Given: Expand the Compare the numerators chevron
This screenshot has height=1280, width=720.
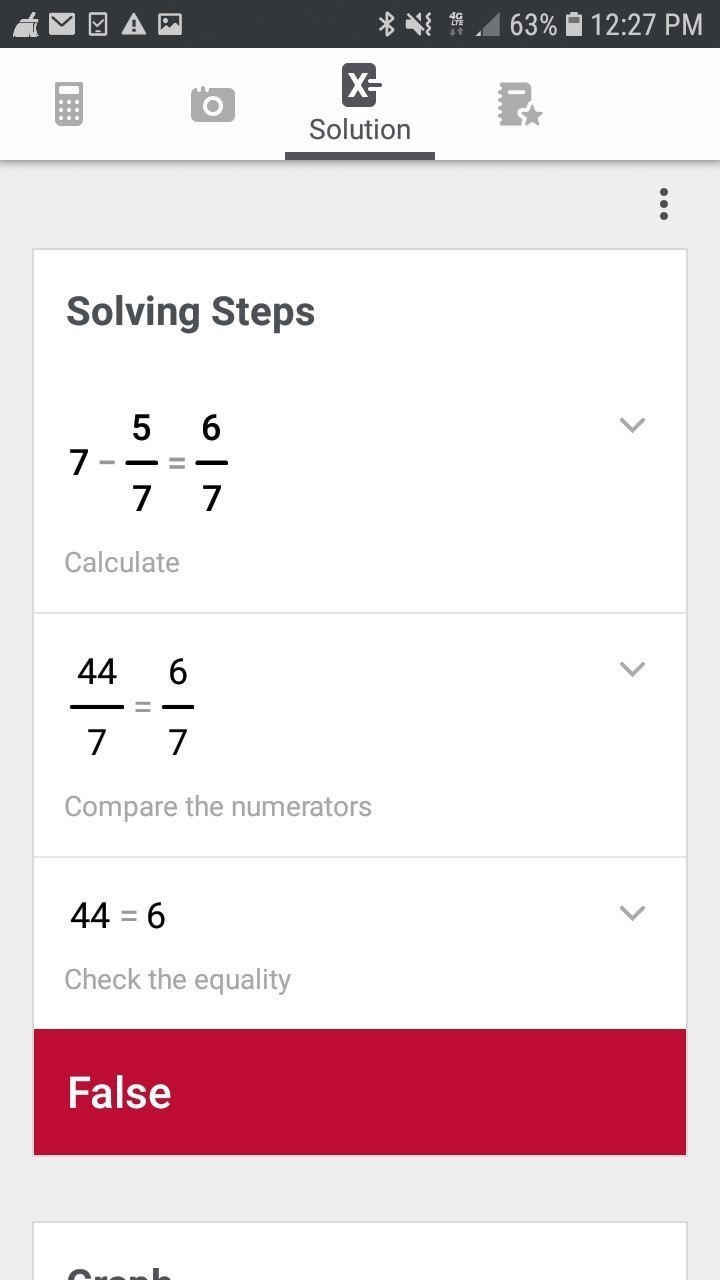Looking at the screenshot, I should coord(632,669).
